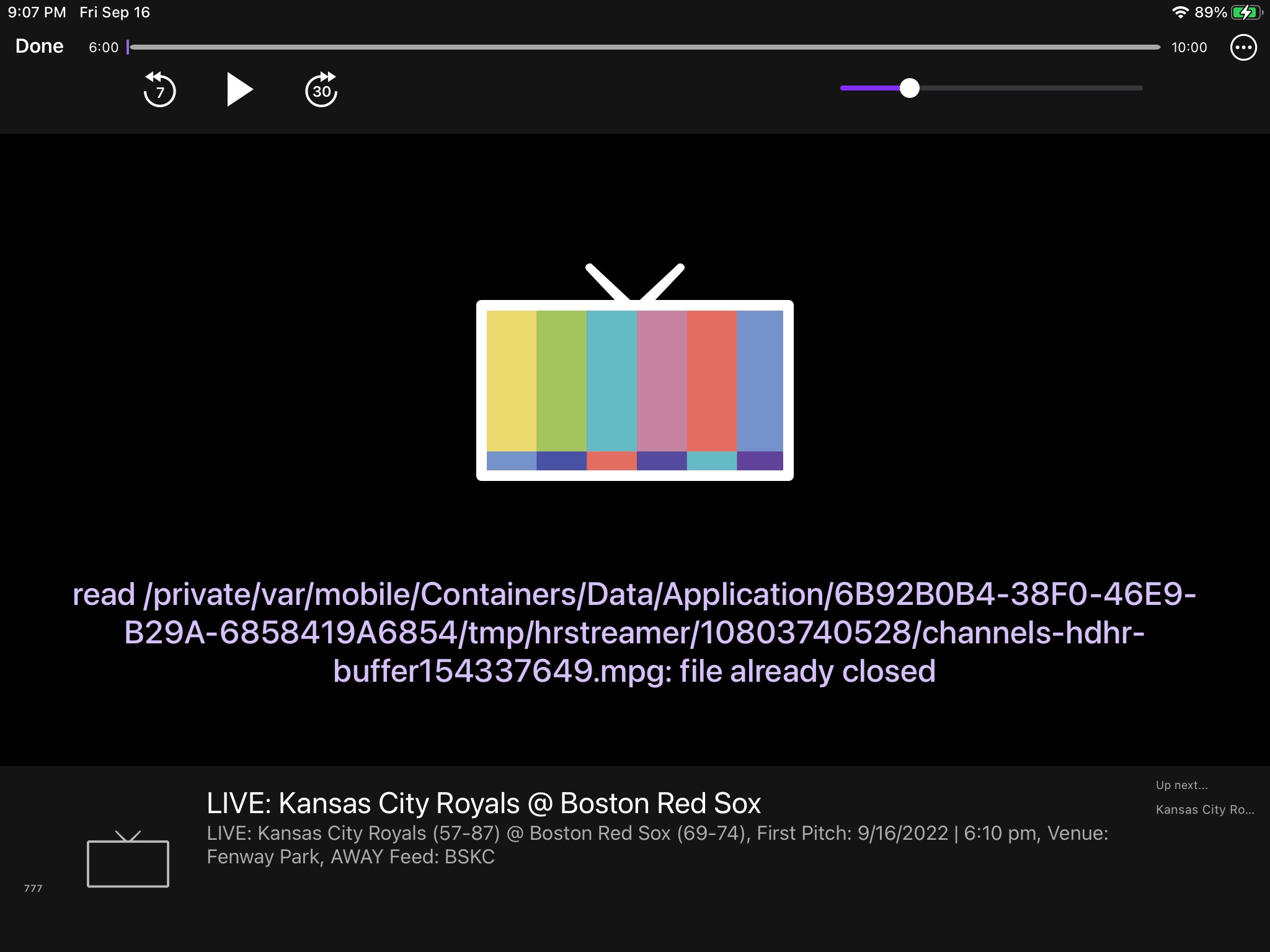
Task: Open the more options ellipsis menu
Action: pos(1243,47)
